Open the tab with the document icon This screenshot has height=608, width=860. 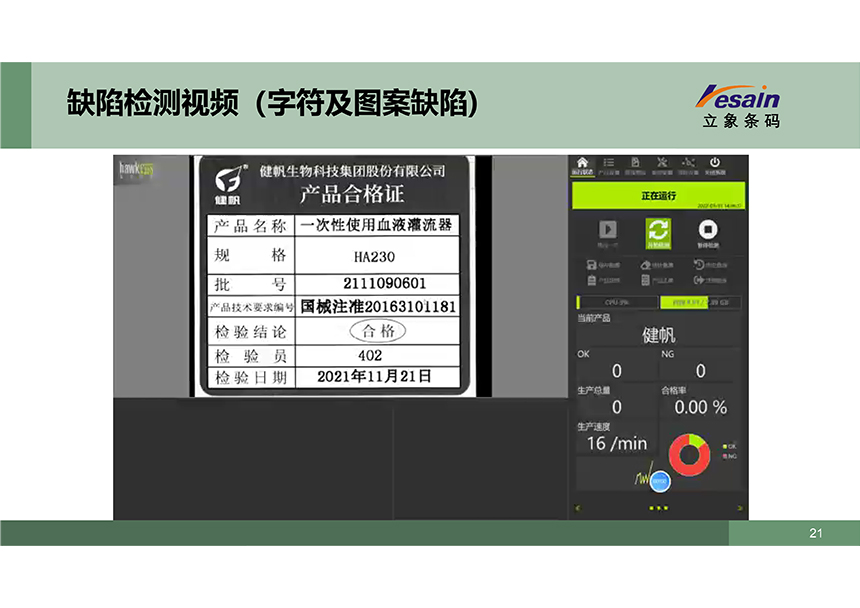pos(635,166)
